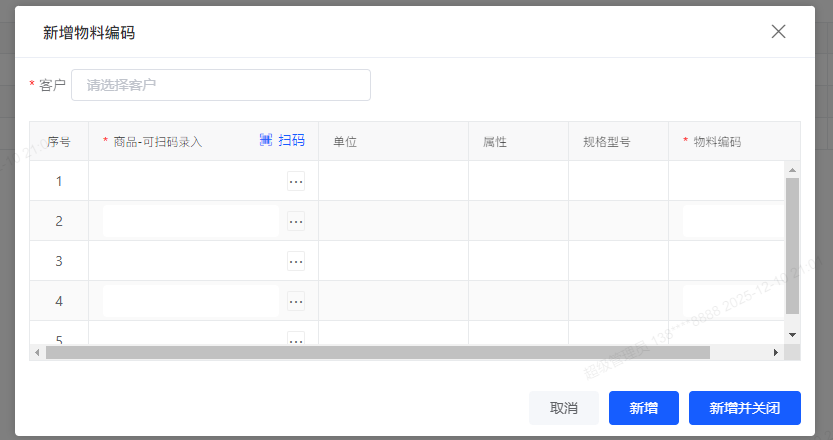The width and height of the screenshot is (833, 440).
Task: Open product picker ellipsis in row 1
Action: pyautogui.click(x=296, y=181)
